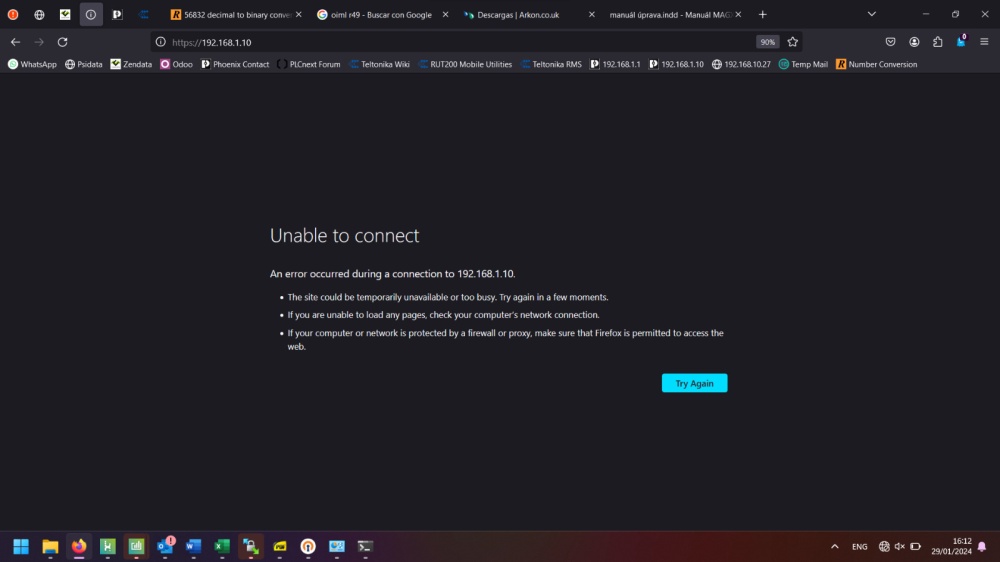
Task: Open the Firefox account icon
Action: pos(914,42)
